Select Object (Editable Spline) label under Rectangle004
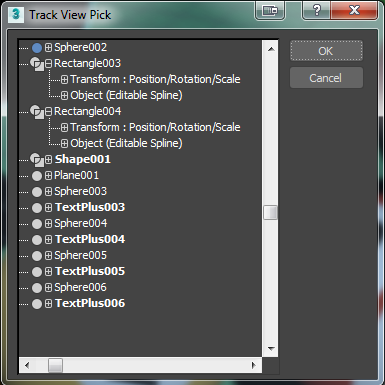The height and width of the screenshot is (385, 385). coord(126,143)
